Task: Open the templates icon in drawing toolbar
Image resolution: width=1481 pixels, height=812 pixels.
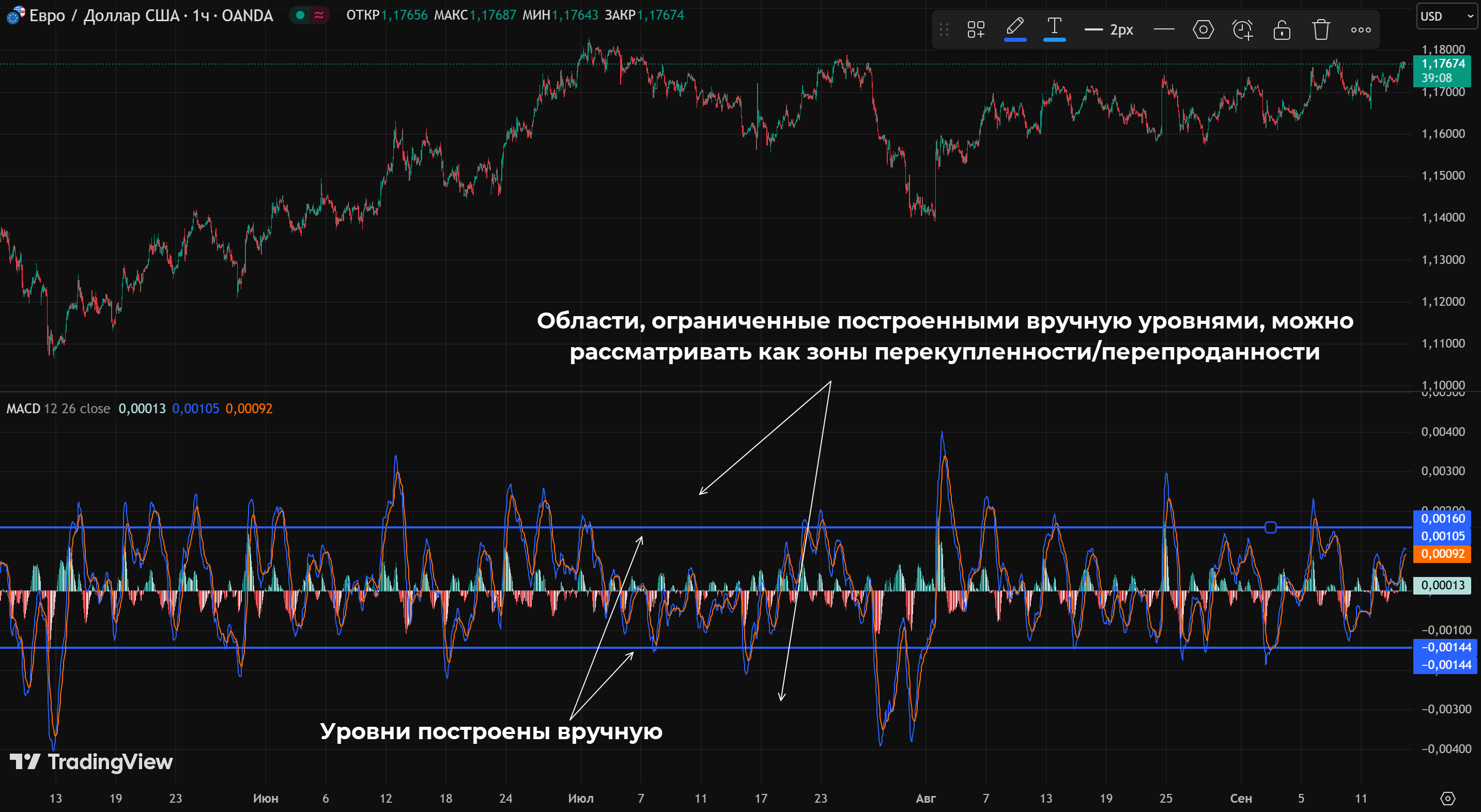Action: (976, 29)
